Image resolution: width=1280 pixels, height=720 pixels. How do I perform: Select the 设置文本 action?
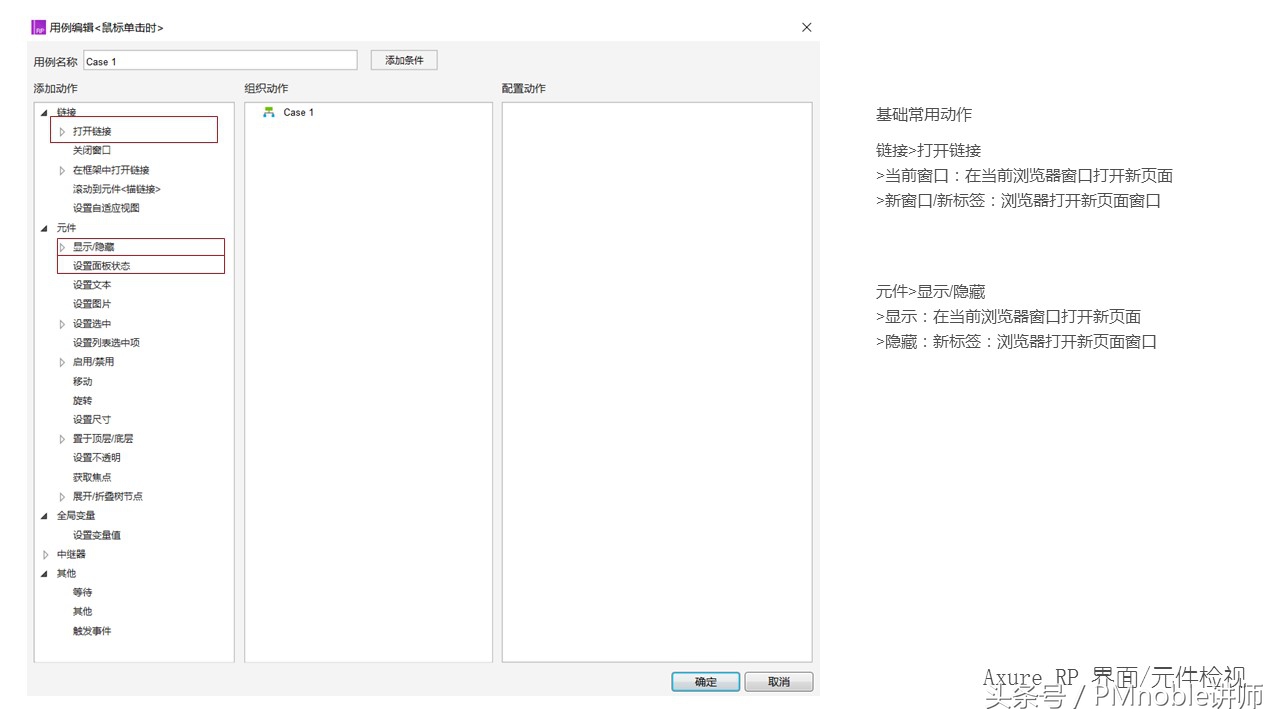91,284
